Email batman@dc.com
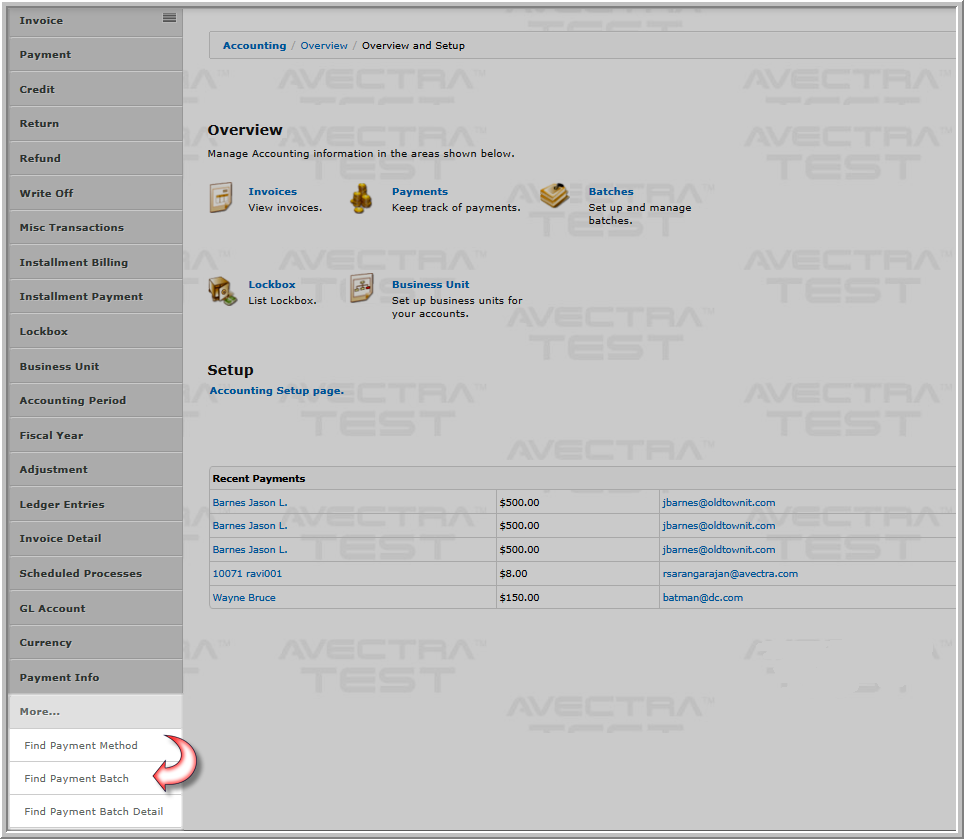Screen dimensions: 964x839 pos(703,598)
